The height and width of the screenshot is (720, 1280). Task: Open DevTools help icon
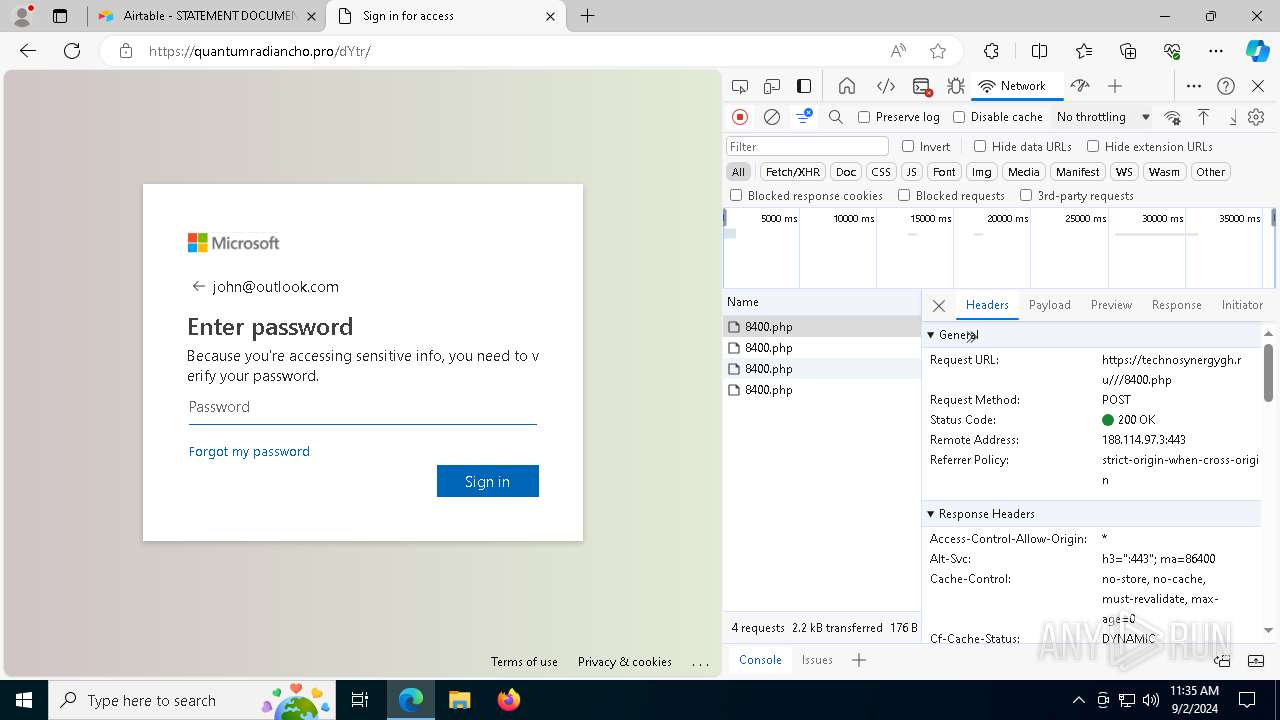click(1226, 86)
